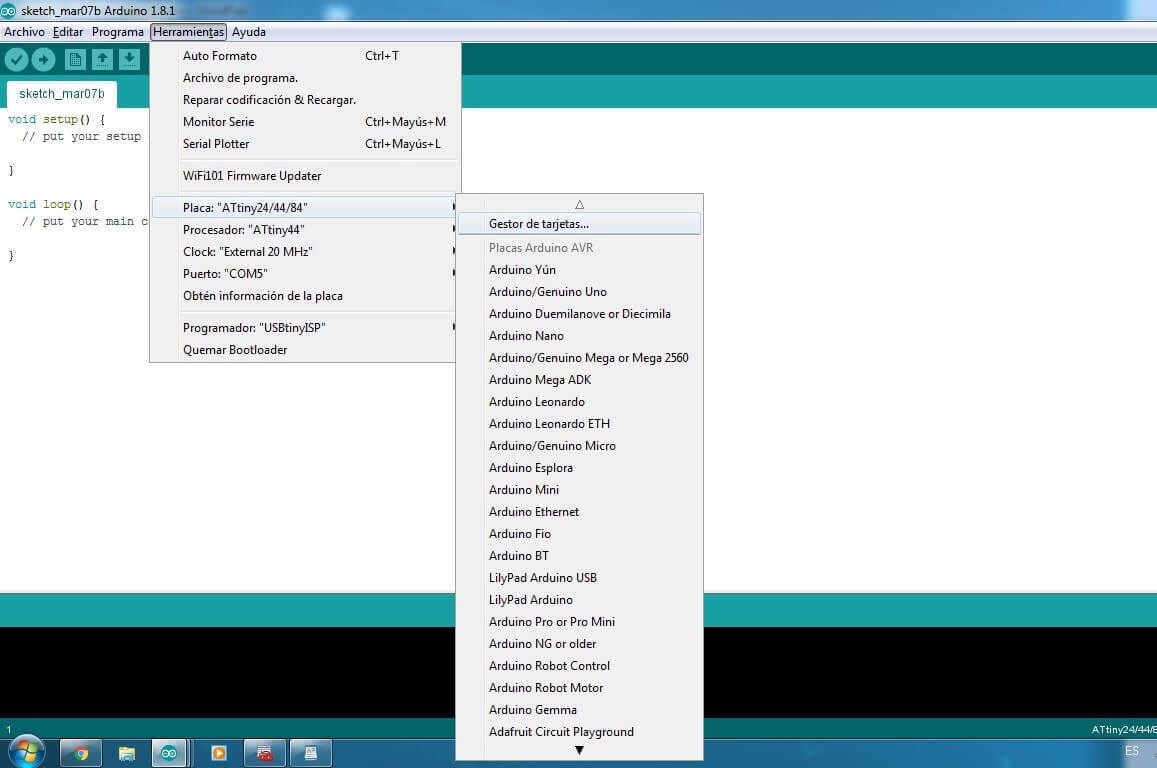Select Arduino Leonardo ETH

(x=579, y=424)
